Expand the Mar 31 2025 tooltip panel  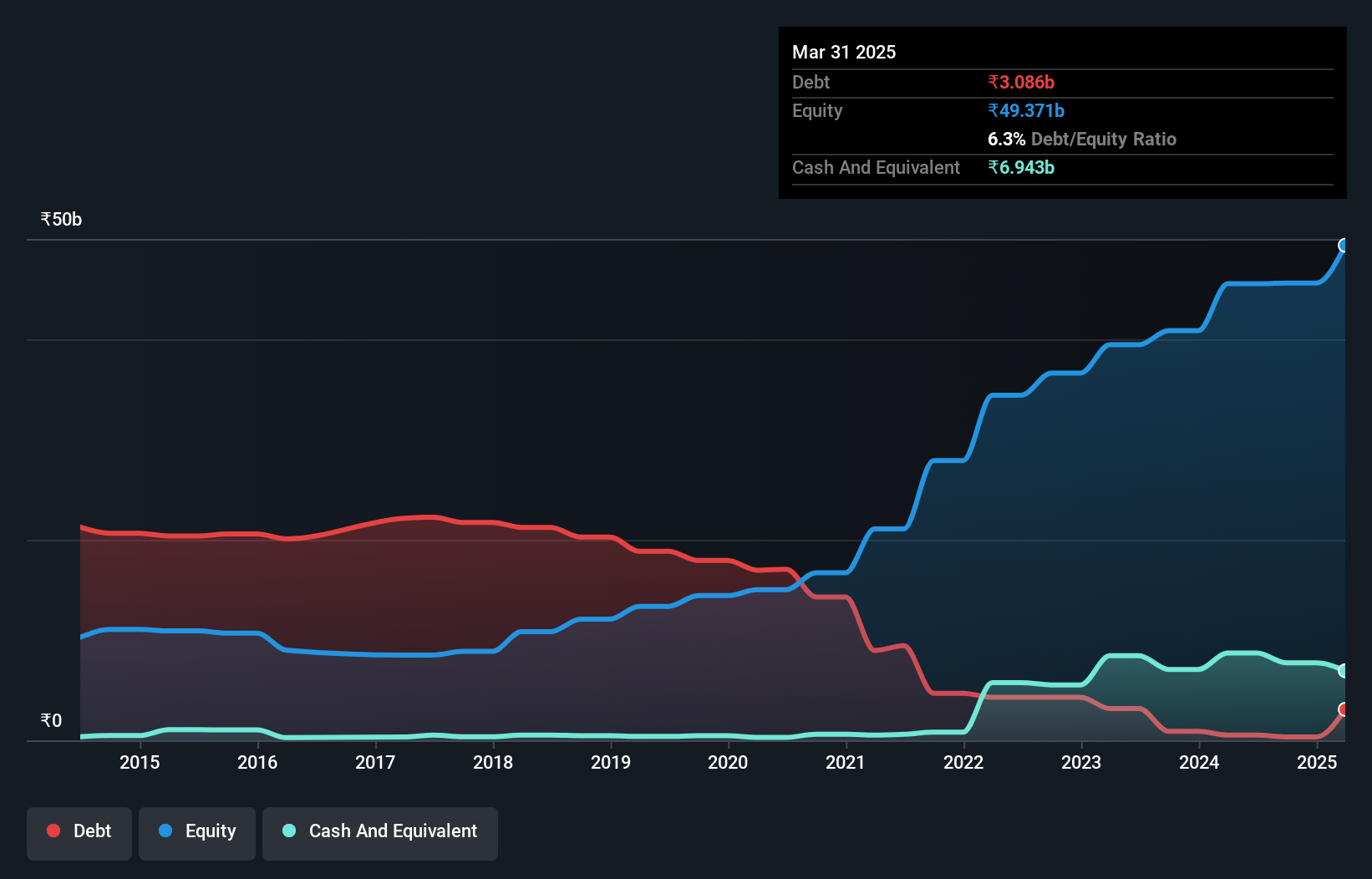pos(1062,112)
